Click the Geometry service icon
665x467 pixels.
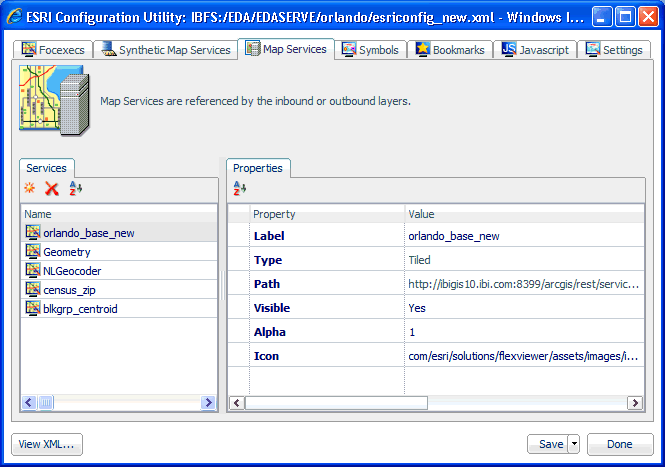coord(33,251)
